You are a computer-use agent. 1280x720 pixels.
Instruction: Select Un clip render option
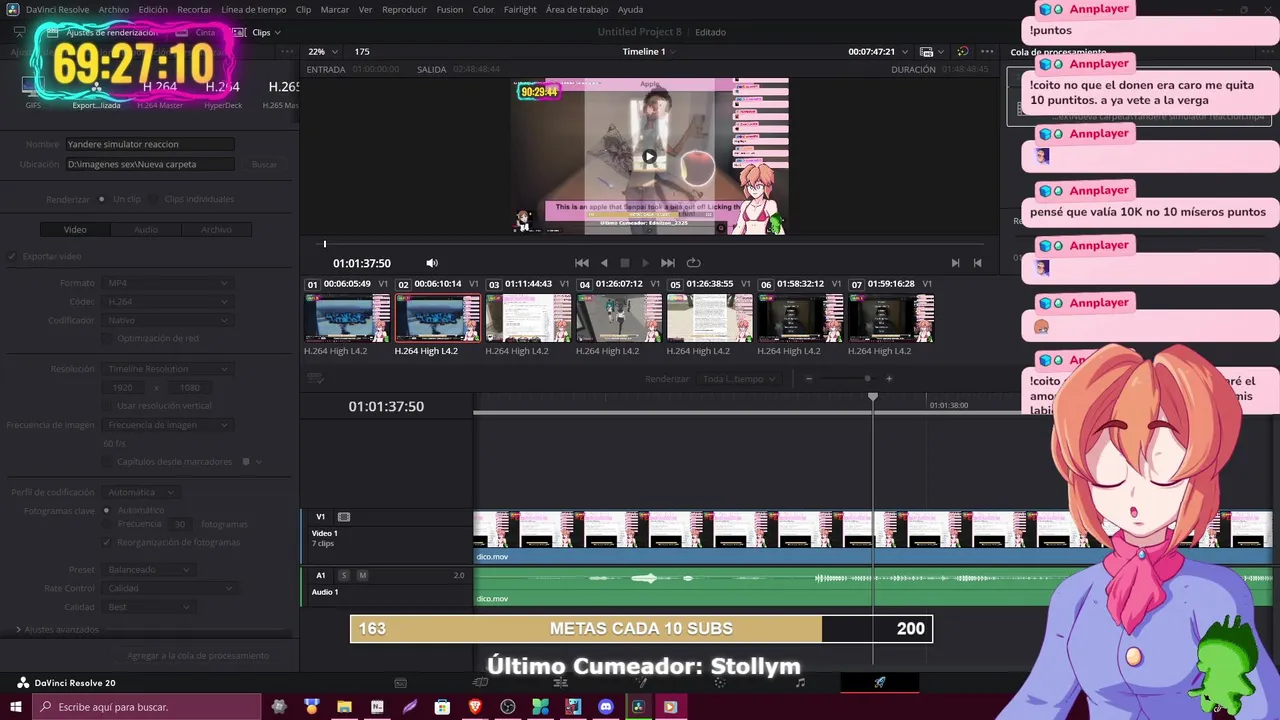click(x=103, y=199)
